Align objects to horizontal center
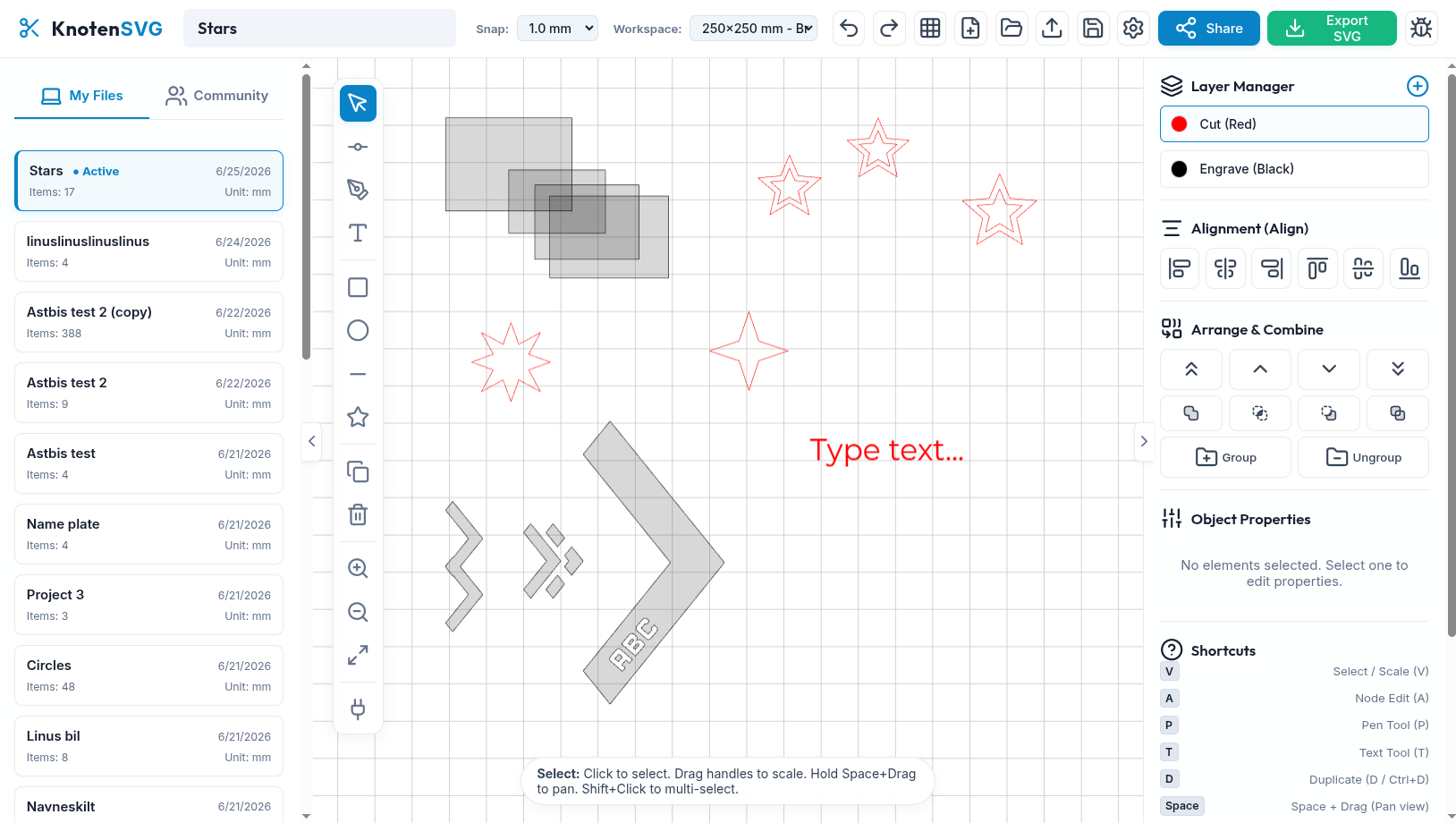The image size is (1456, 823). click(1225, 268)
